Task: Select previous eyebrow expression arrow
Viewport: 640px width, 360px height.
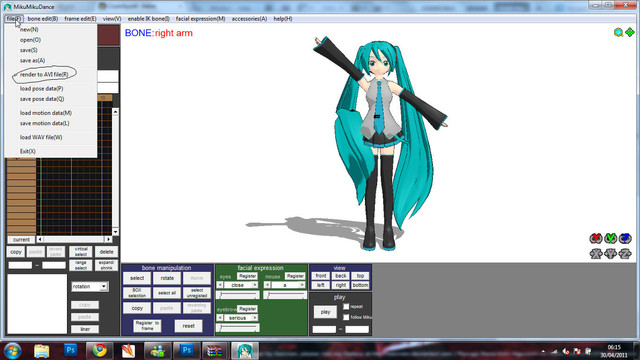Action: click(220, 318)
